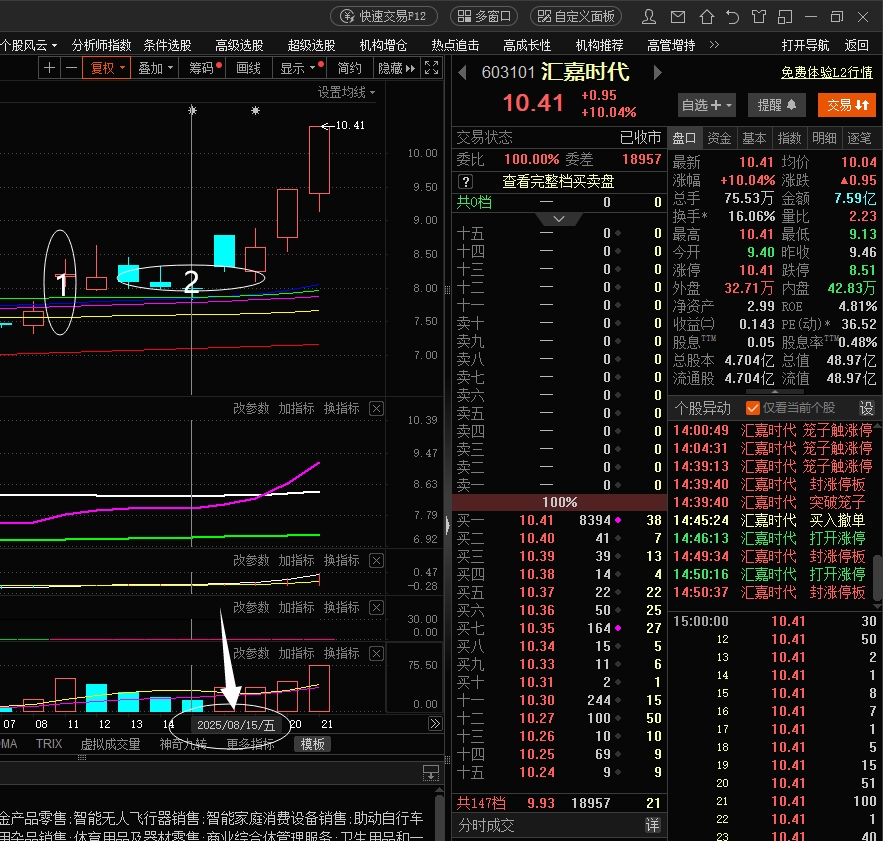
Task: Switch to 明细 tab
Action: [824, 138]
